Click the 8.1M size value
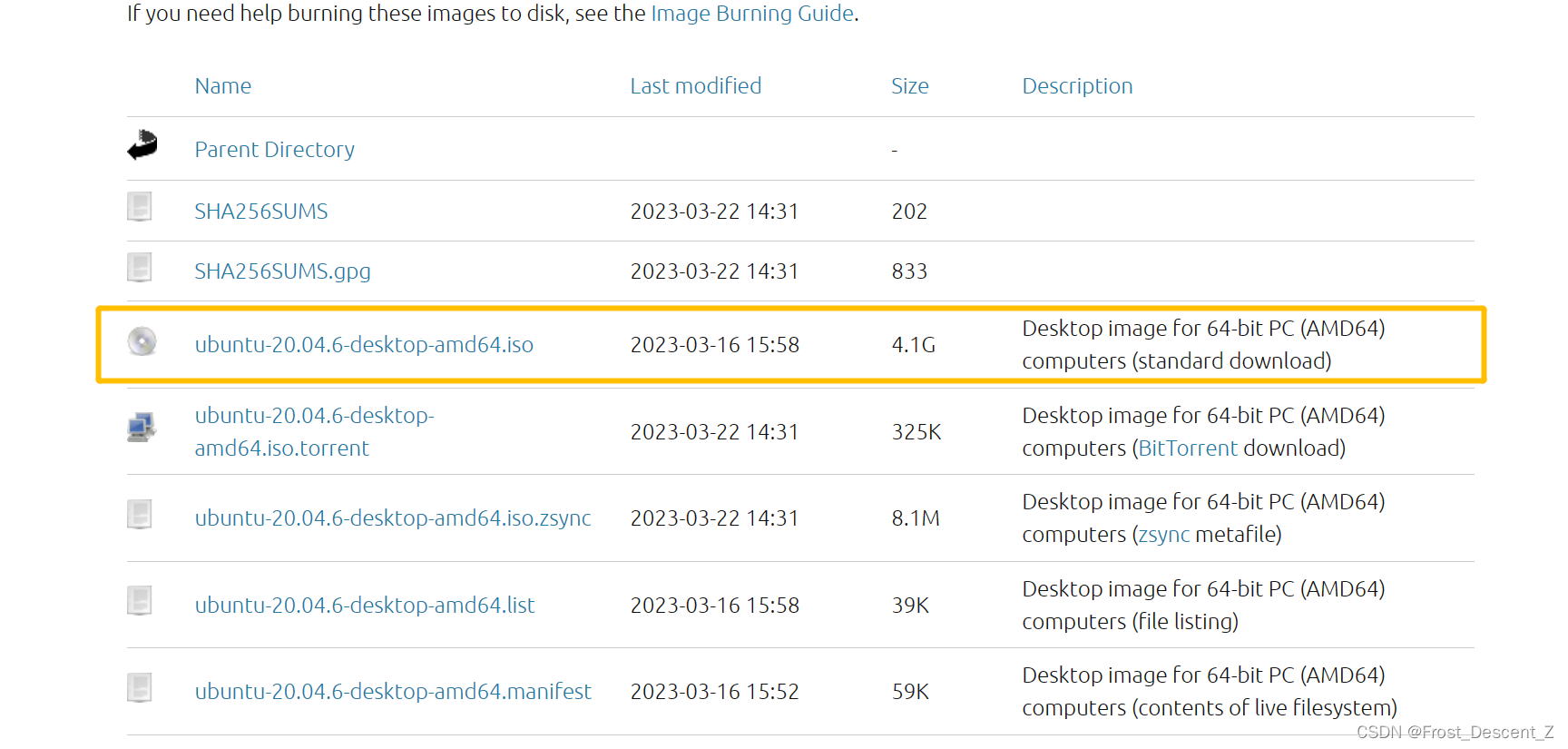The height and width of the screenshot is (749, 1568). (916, 518)
